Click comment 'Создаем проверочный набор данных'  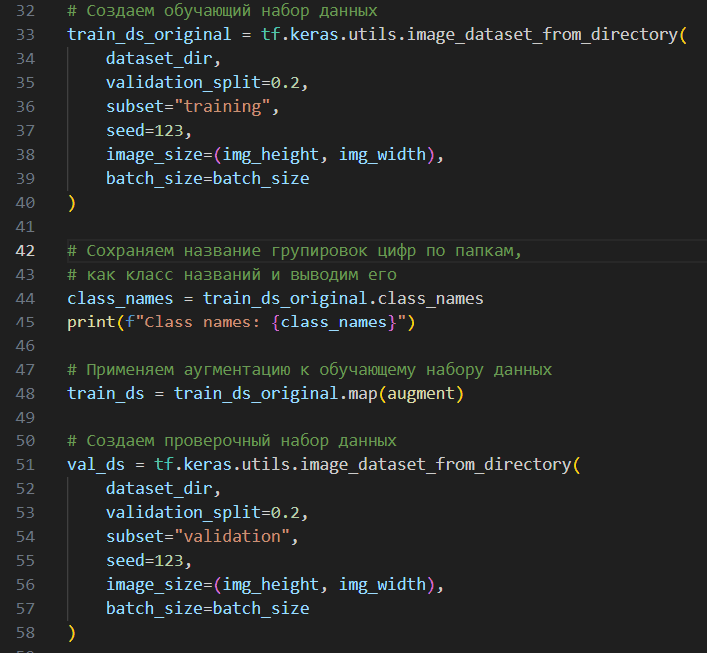[x=232, y=441]
